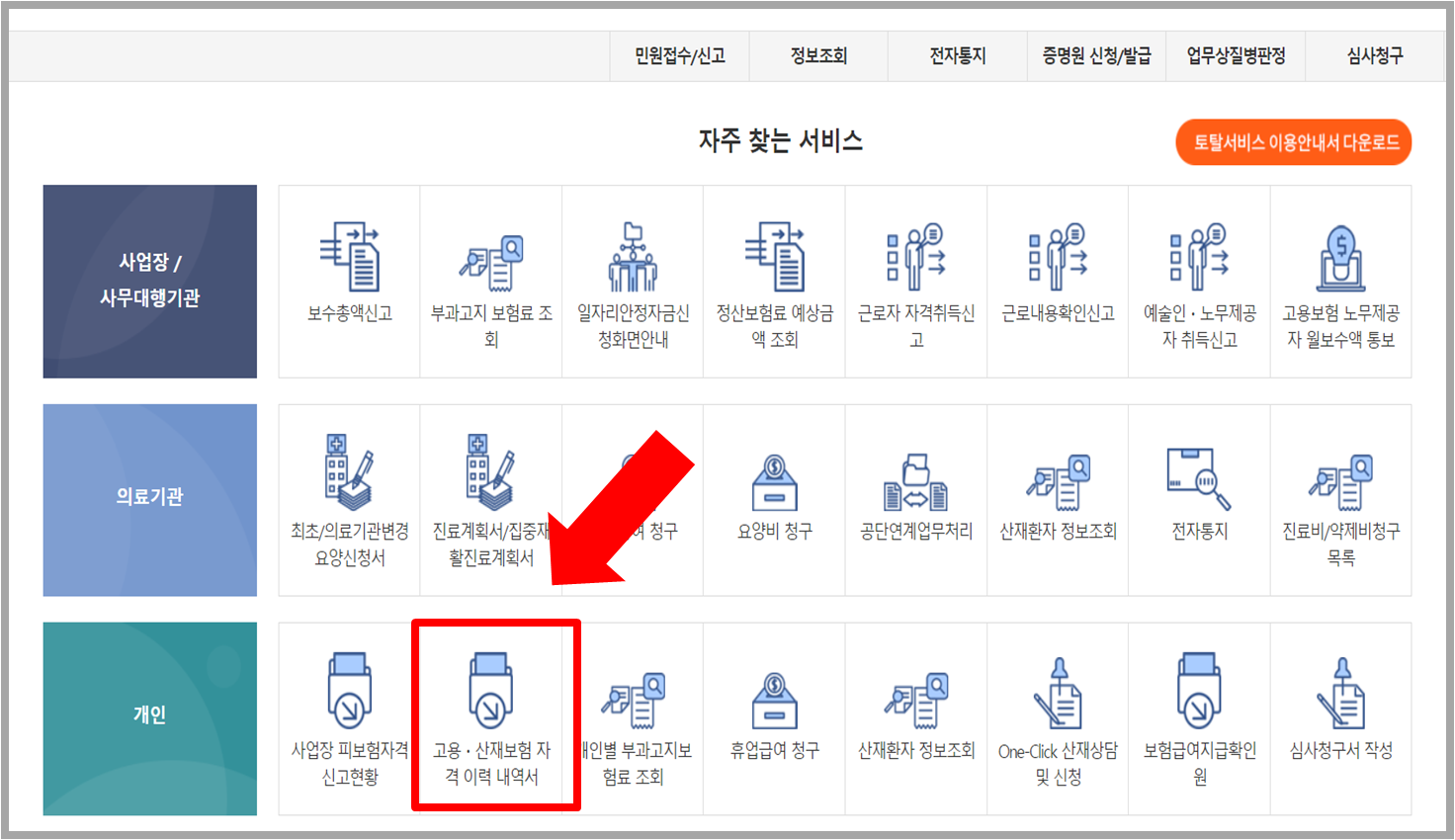Select the 요양비 청구 icon
Image resolution: width=1455 pixels, height=840 pixels.
pyautogui.click(x=774, y=499)
